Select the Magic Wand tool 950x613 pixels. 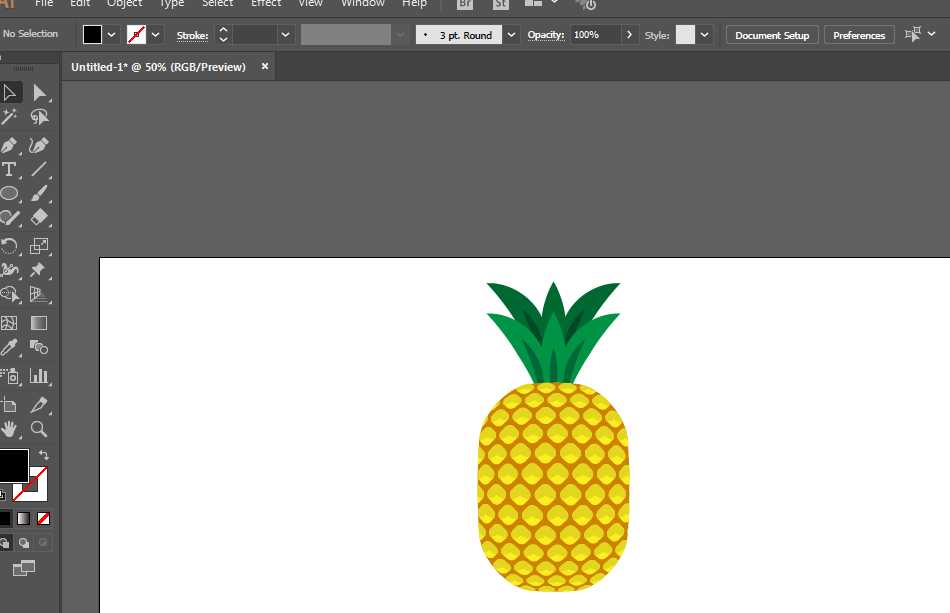pyautogui.click(x=8, y=117)
